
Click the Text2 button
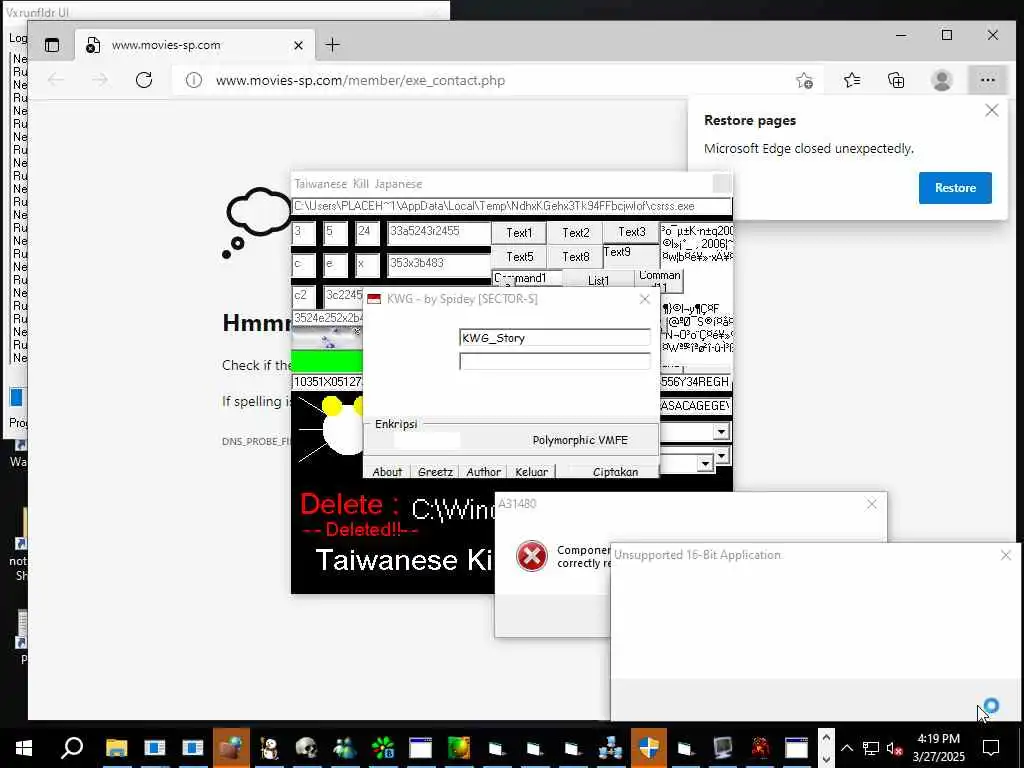[575, 232]
